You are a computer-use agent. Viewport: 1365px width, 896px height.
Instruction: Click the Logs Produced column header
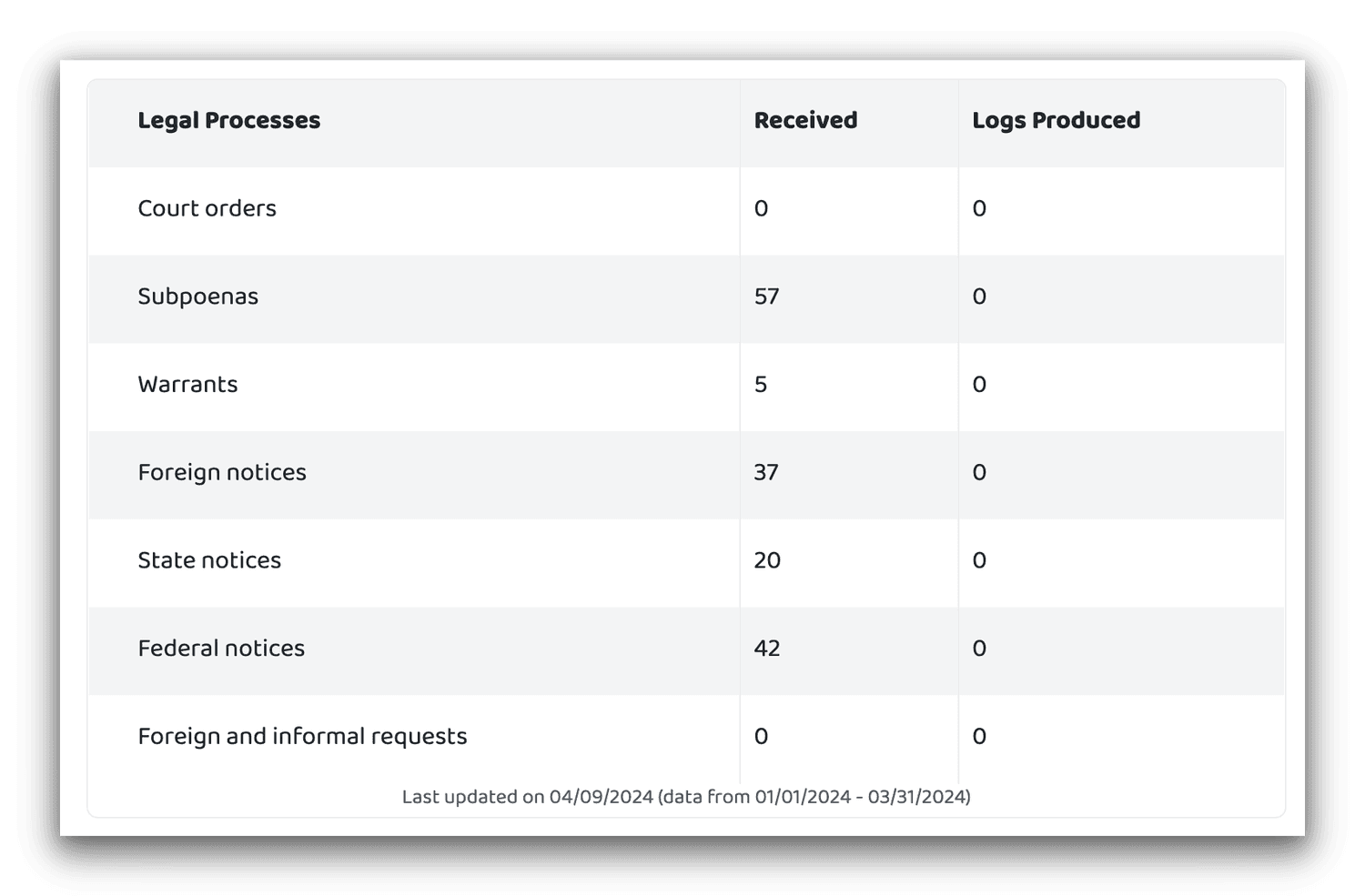pos(1056,121)
